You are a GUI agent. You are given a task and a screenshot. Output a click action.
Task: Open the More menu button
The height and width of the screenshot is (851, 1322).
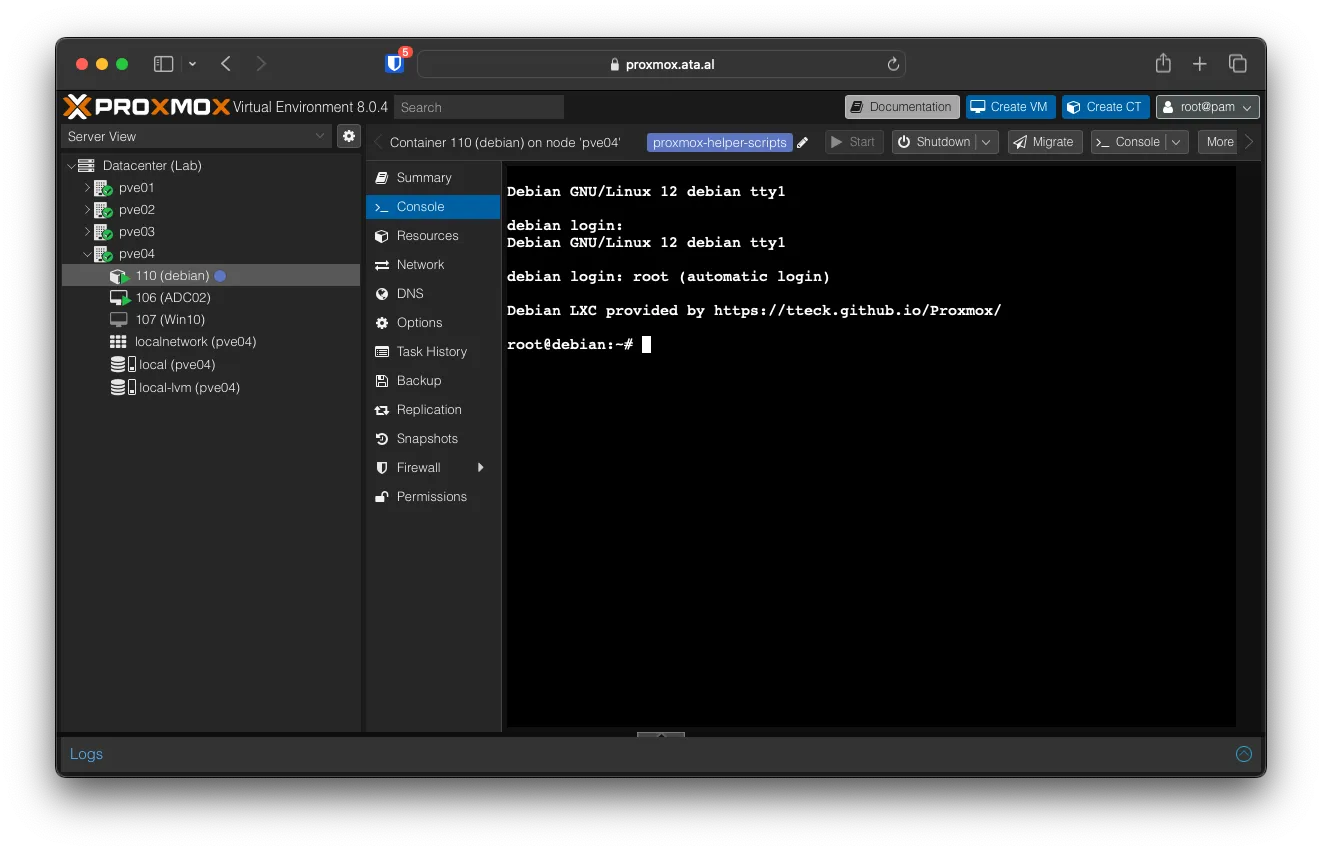[x=1218, y=142]
